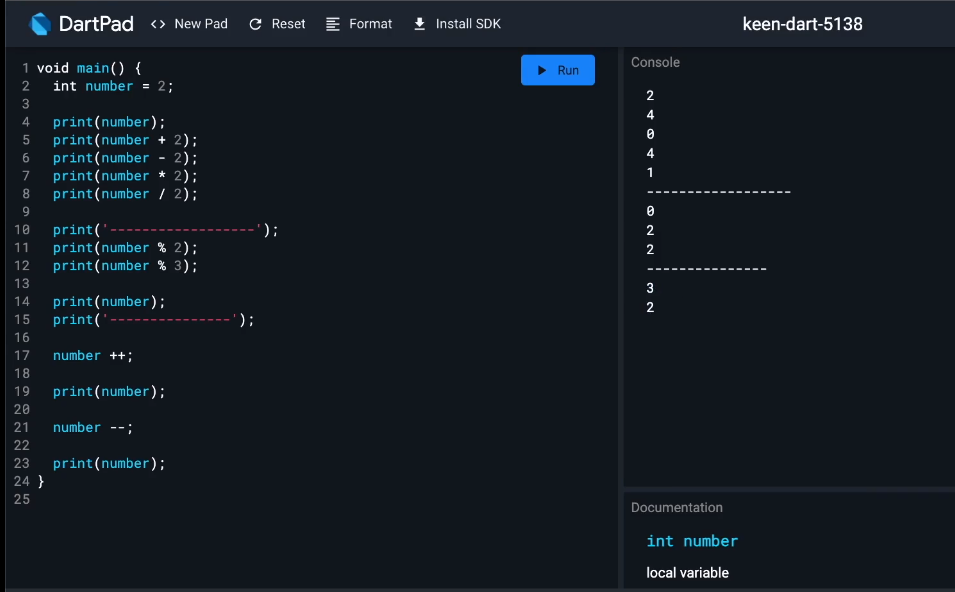
Task: Click Install SDK link
Action: click(x=457, y=24)
